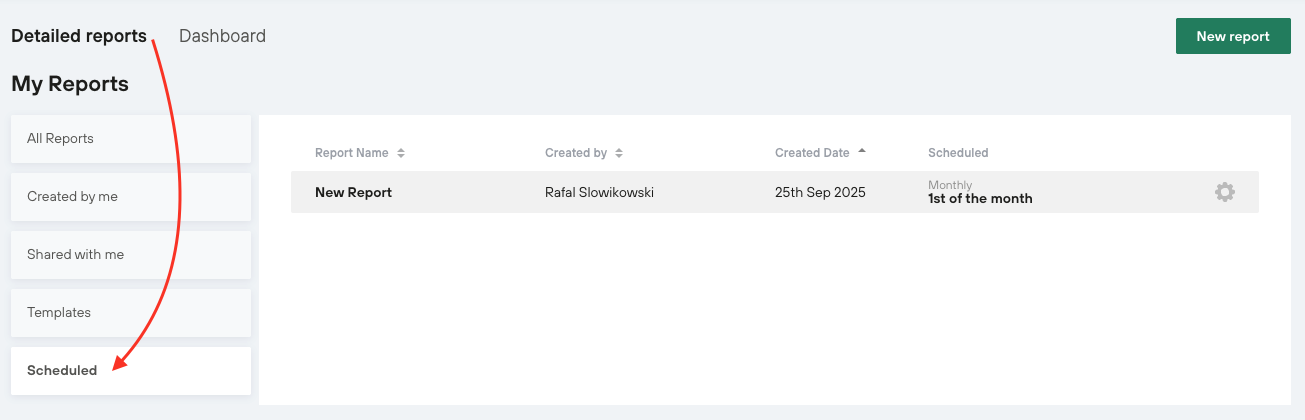Click the Monthly 1st of the month schedule
1305x420 pixels.
point(980,192)
